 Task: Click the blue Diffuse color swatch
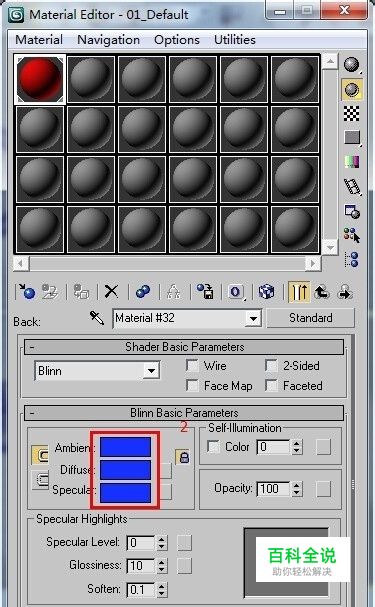[x=125, y=470]
